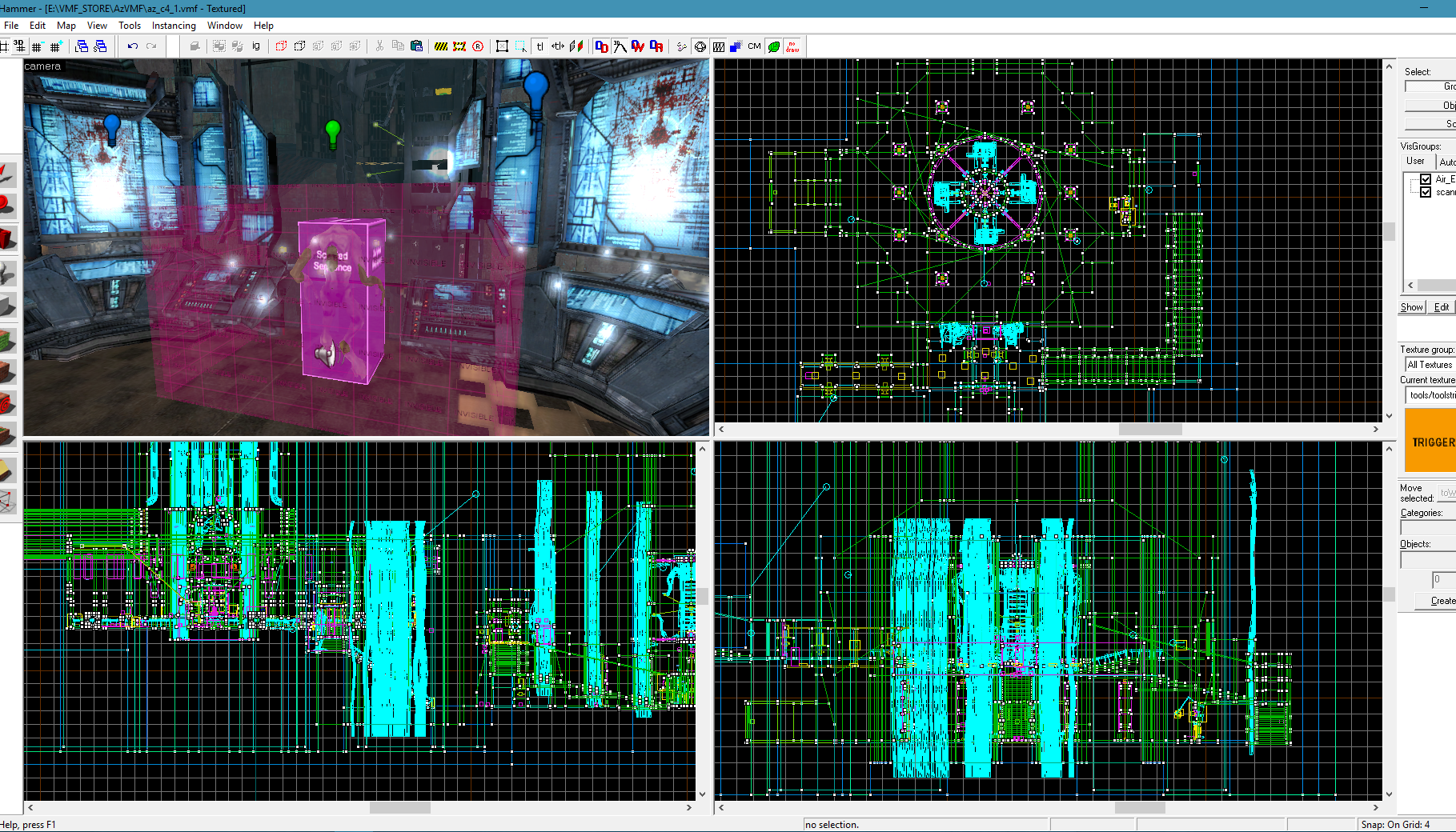Viewport: 1456px width, 832px height.
Task: Click the Undo arrow icon
Action: [133, 46]
